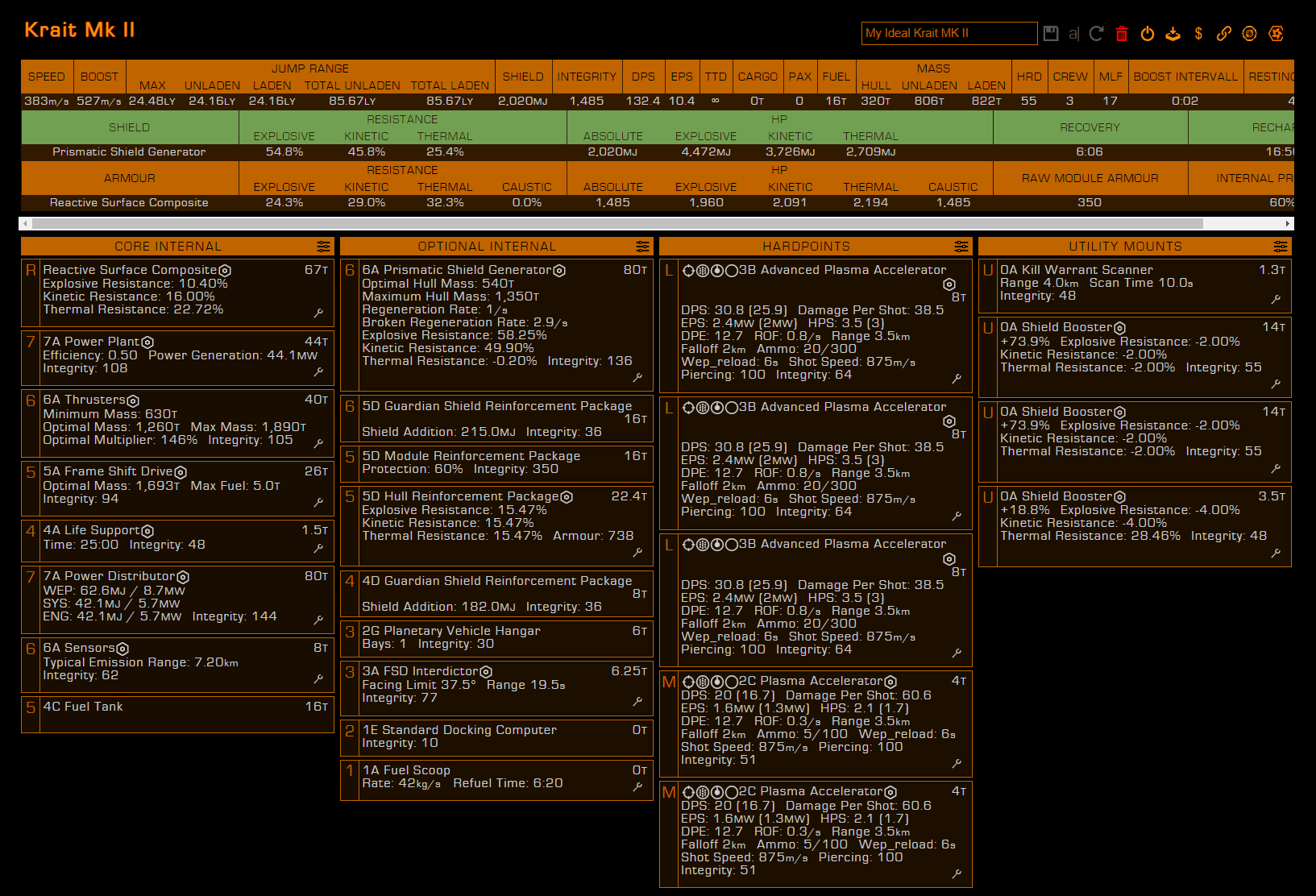This screenshot has height=896, width=1316.
Task: Open Optional Internal section options icon
Action: (642, 247)
